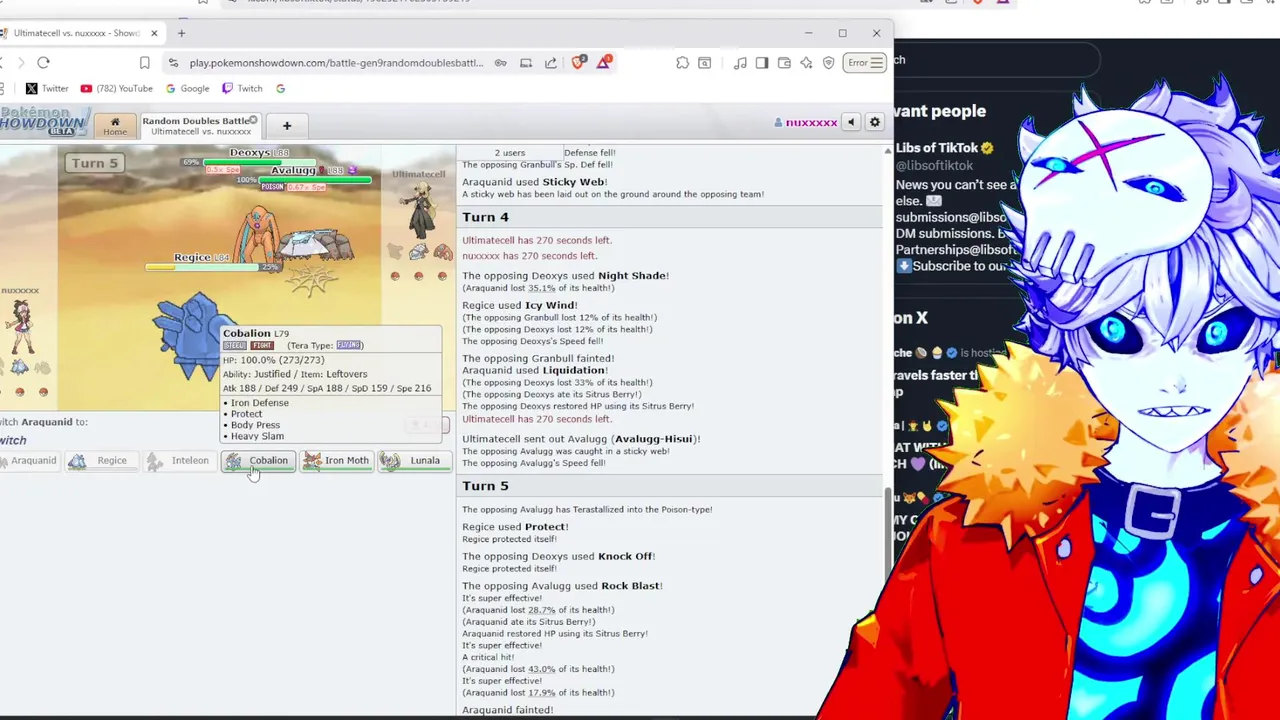Screen dimensions: 1280x720
Task: Go forward in browser history
Action: pyautogui.click(x=19, y=63)
